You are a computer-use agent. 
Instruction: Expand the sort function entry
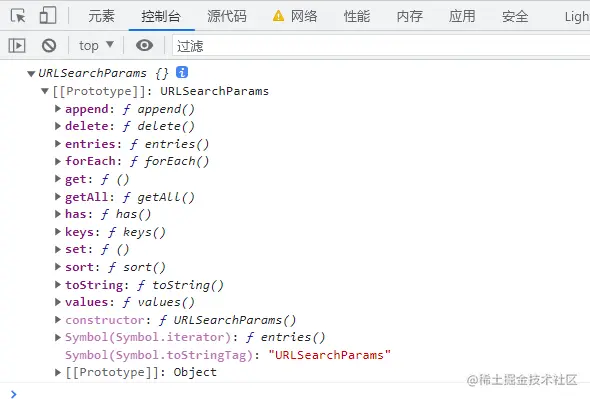(x=58, y=267)
